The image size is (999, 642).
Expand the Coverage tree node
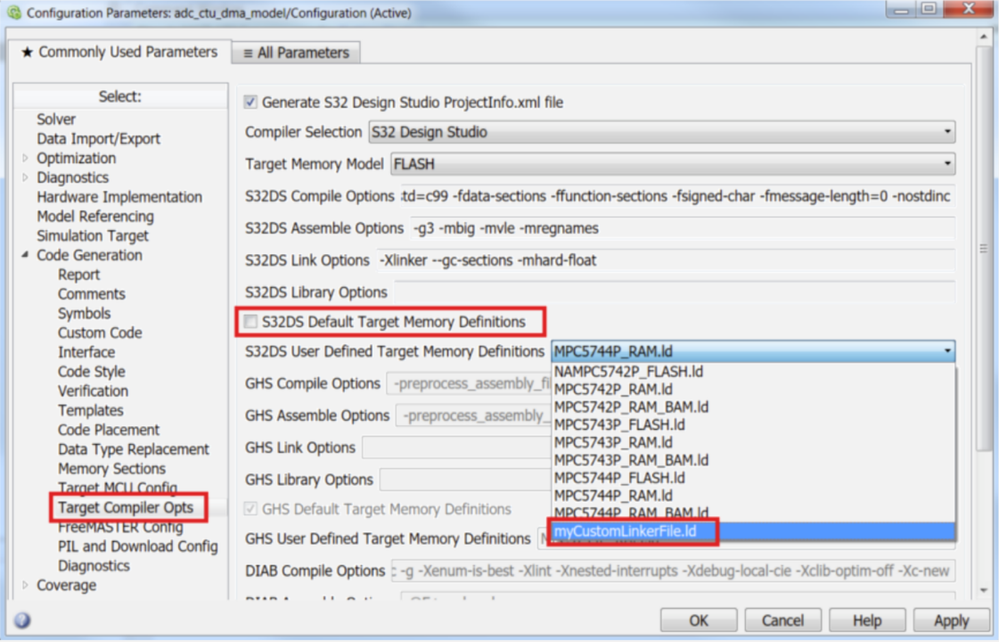pos(25,585)
